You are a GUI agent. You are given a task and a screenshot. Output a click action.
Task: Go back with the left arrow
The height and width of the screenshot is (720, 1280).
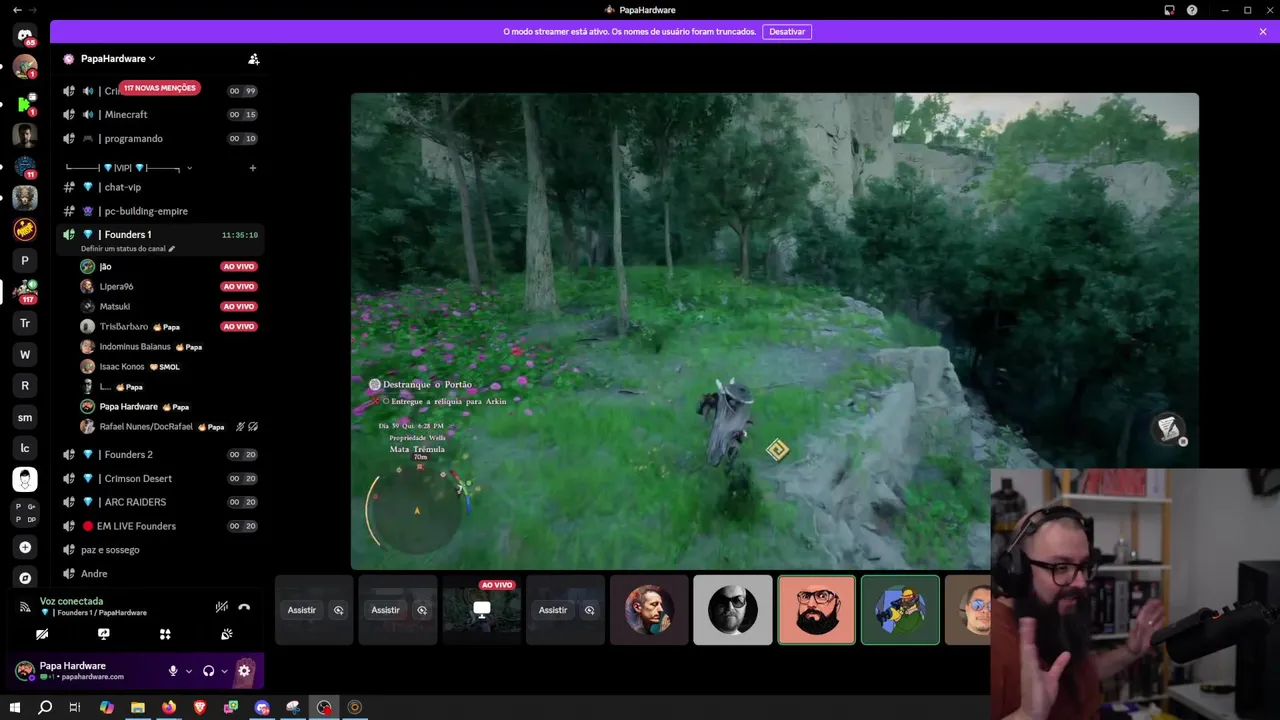(x=16, y=10)
